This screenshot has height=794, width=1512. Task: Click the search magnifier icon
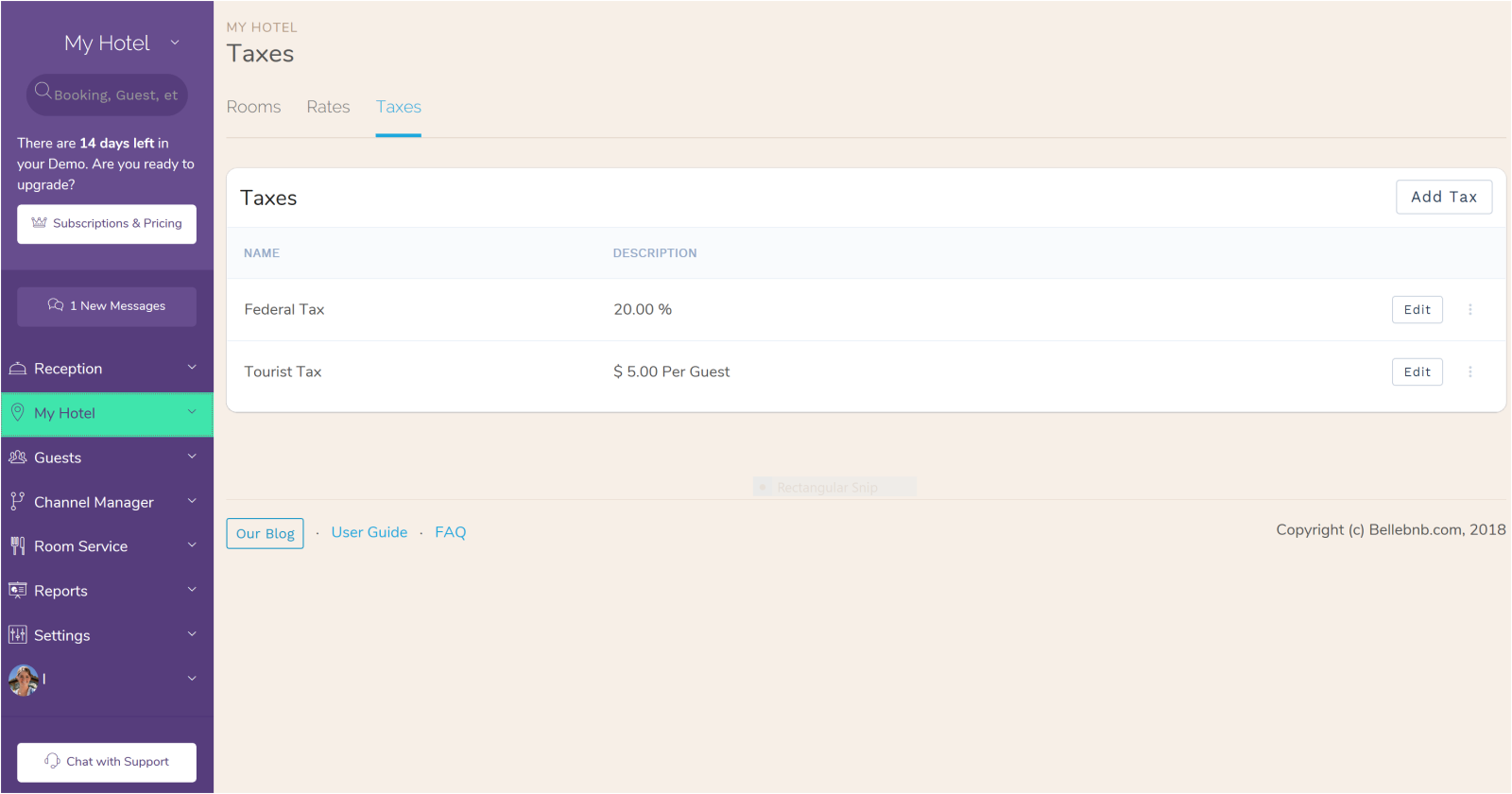pos(43,91)
